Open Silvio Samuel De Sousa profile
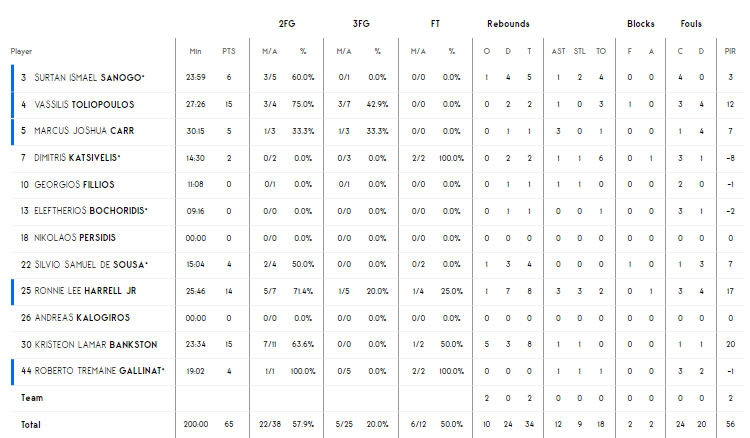 [91, 264]
